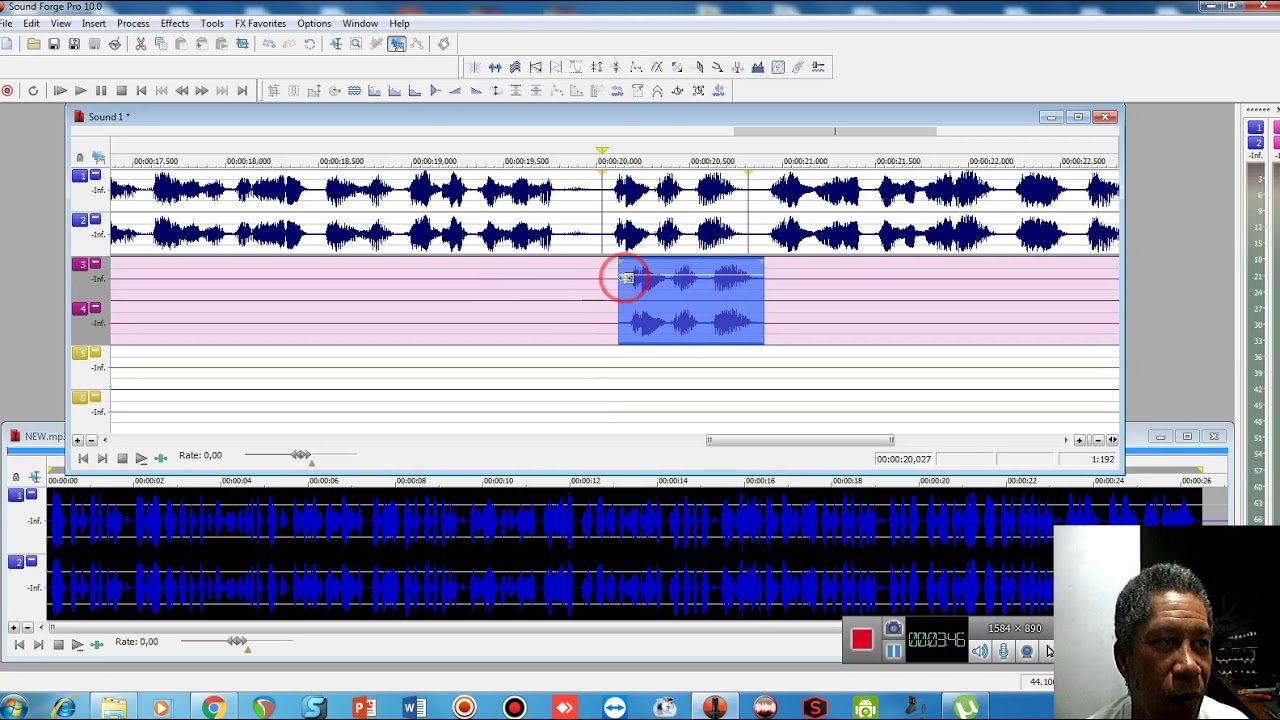Open the FX Favorites menu
Image resolution: width=1280 pixels, height=720 pixels.
pyautogui.click(x=260, y=23)
